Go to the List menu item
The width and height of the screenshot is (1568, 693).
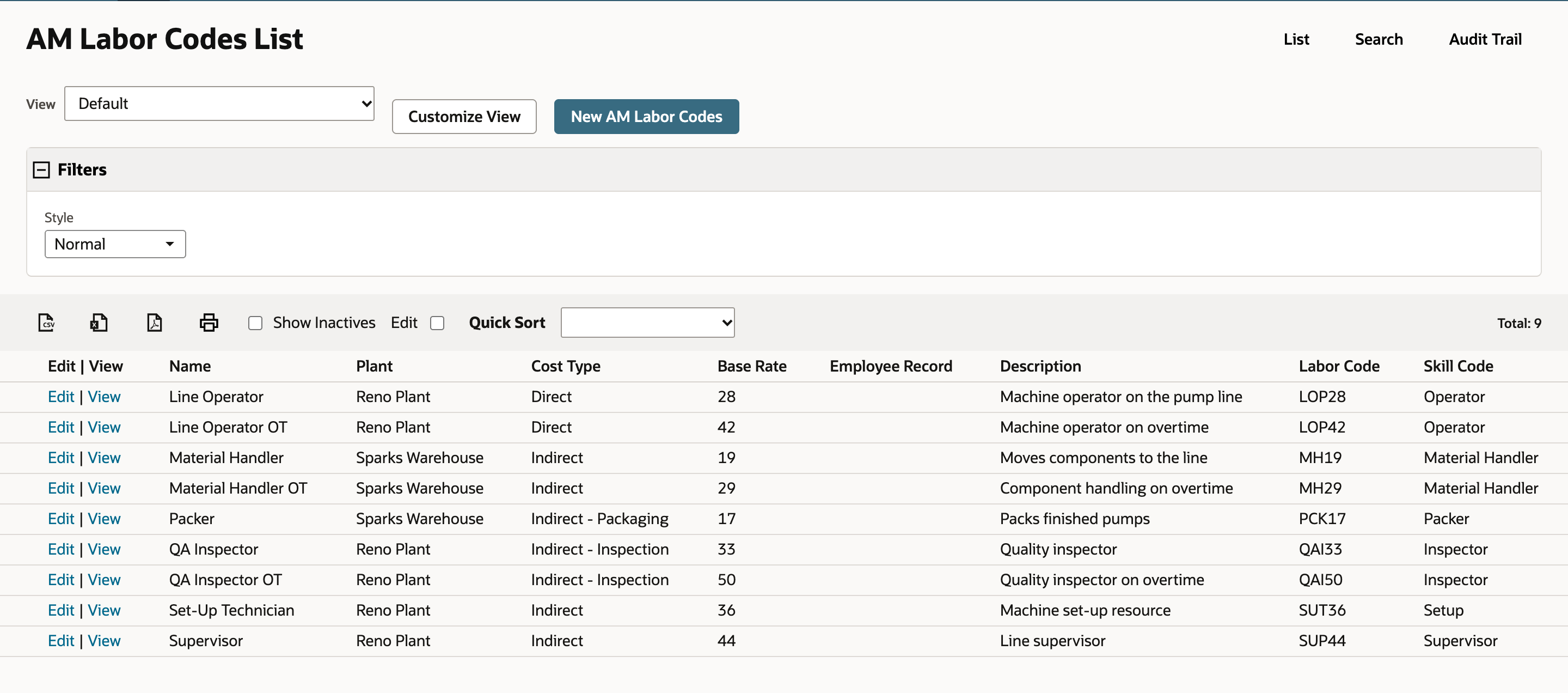(1296, 40)
